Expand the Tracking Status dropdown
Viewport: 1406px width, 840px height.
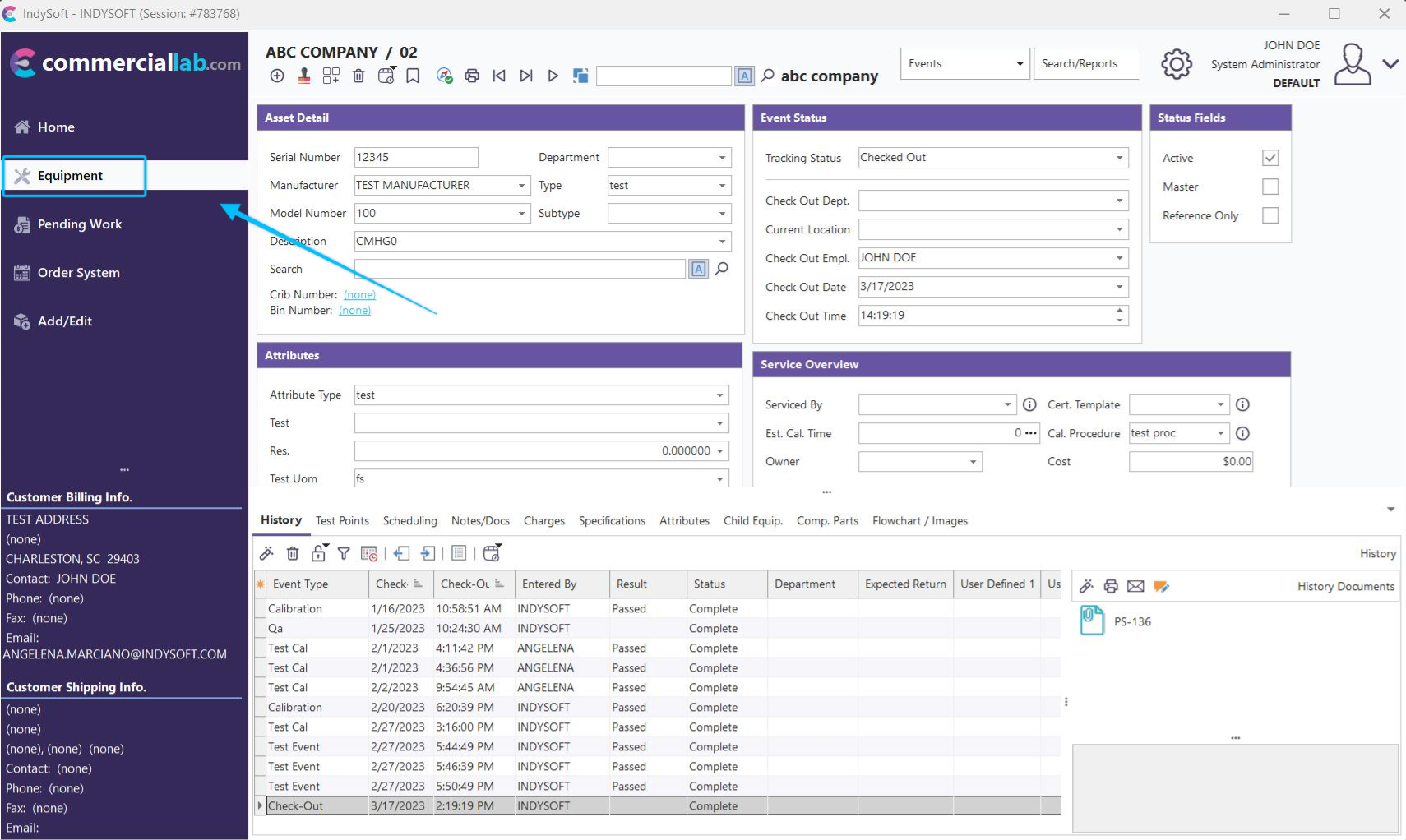coord(1119,158)
